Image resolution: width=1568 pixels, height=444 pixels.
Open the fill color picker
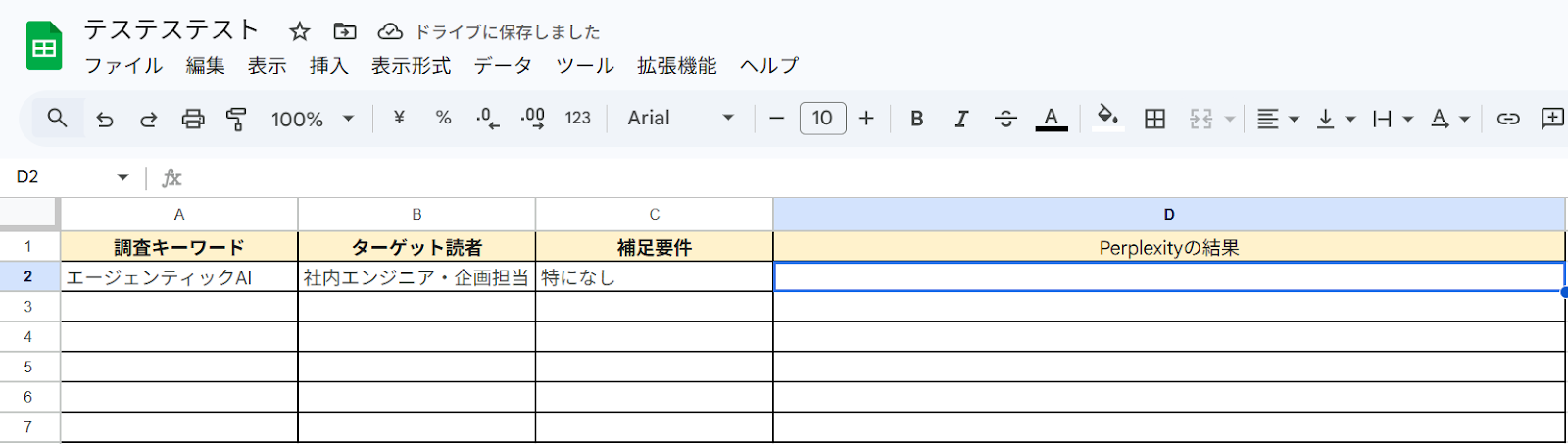pos(1107,118)
